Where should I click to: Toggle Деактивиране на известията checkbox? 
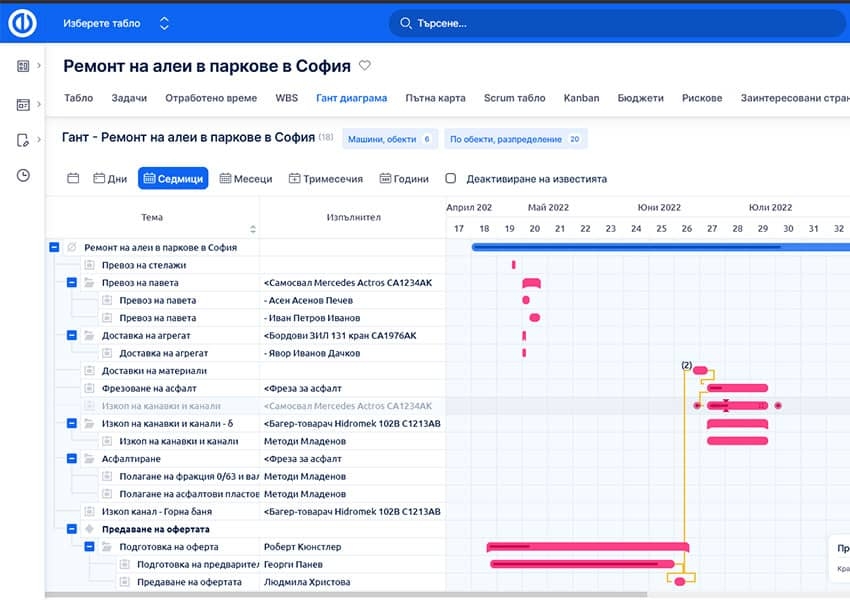[x=450, y=178]
